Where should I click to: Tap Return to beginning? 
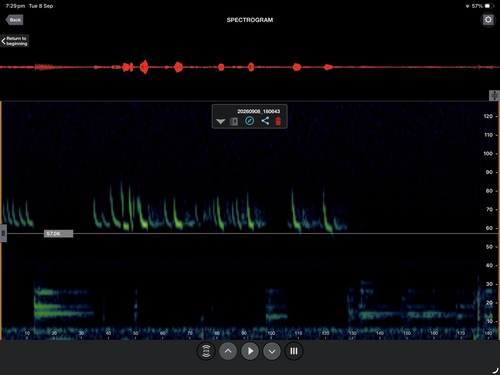point(15,41)
